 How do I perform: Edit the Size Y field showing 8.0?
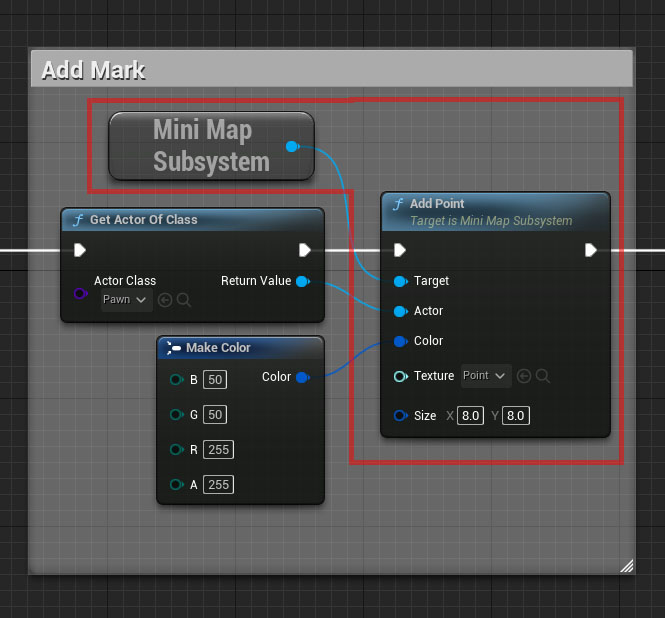coord(515,416)
